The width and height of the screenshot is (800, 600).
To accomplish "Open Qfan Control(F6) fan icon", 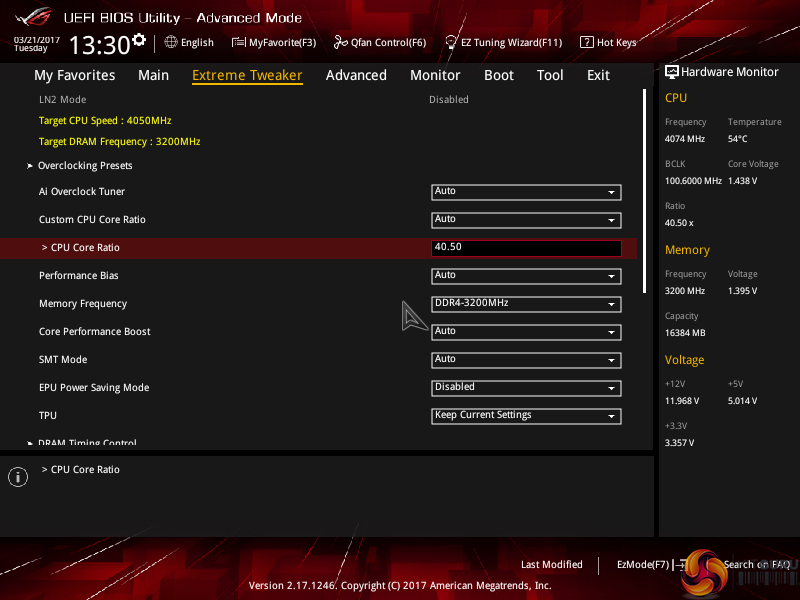I will pos(341,42).
